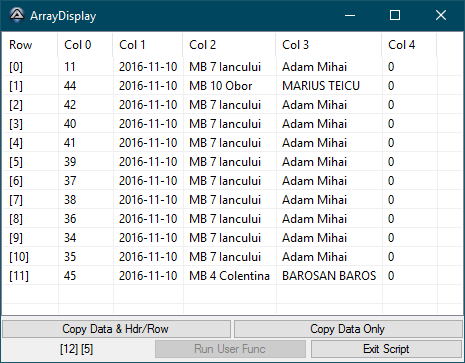Select row [6] index cell
465x363 pixels.
(x=16, y=181)
